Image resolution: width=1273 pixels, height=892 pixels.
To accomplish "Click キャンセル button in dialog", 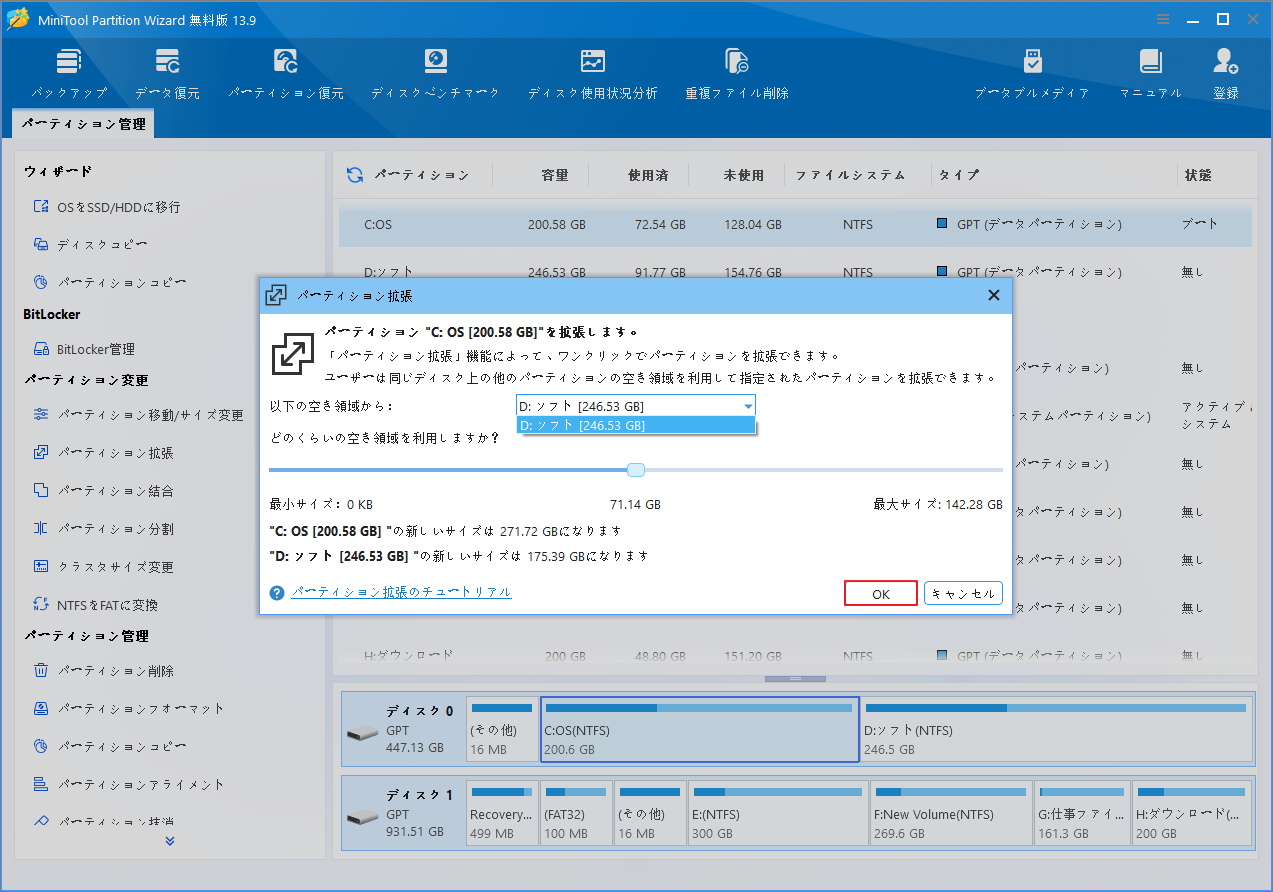I will [963, 594].
